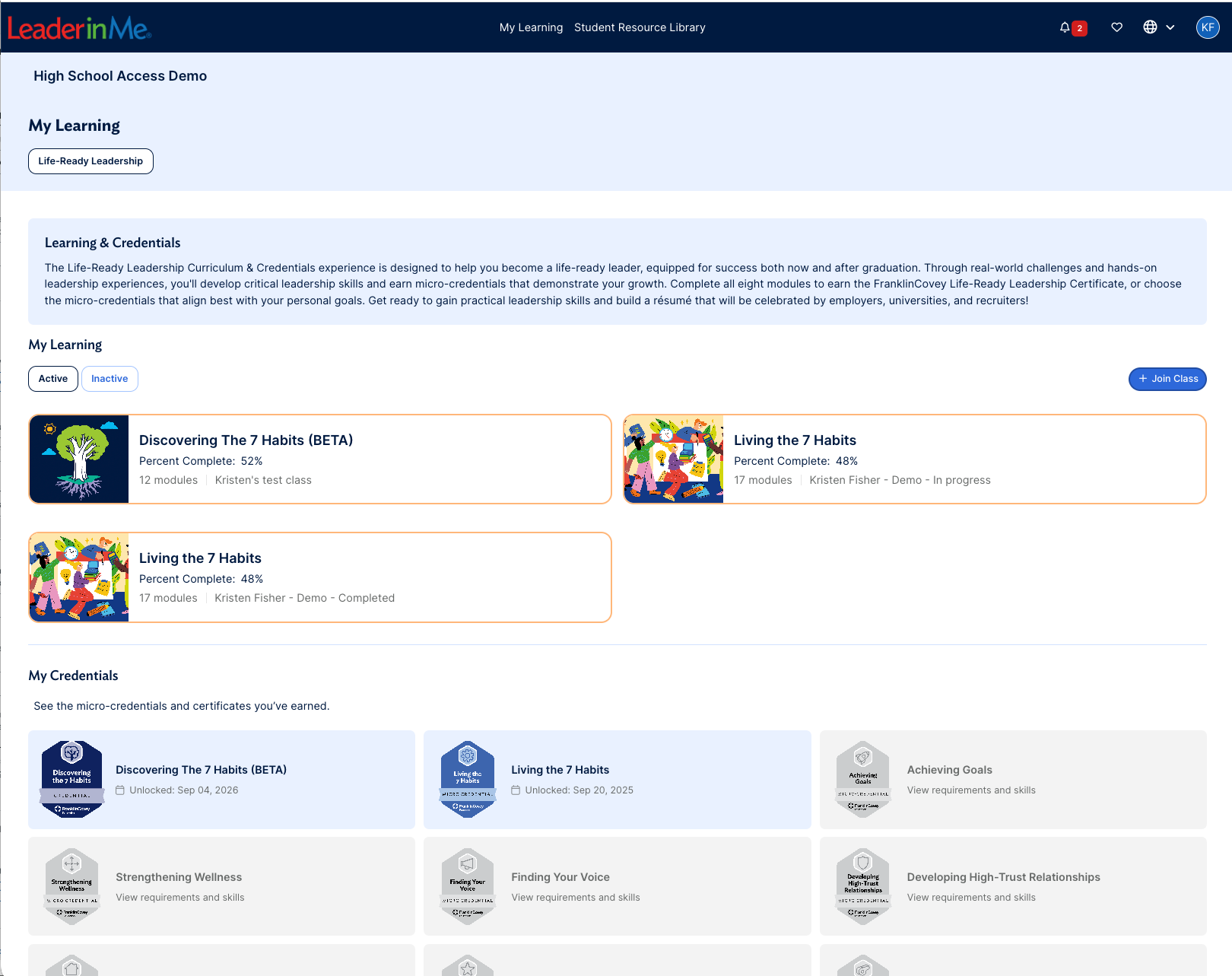Click calendar icon beside Unlocked Sep 20, 2025

(x=516, y=790)
